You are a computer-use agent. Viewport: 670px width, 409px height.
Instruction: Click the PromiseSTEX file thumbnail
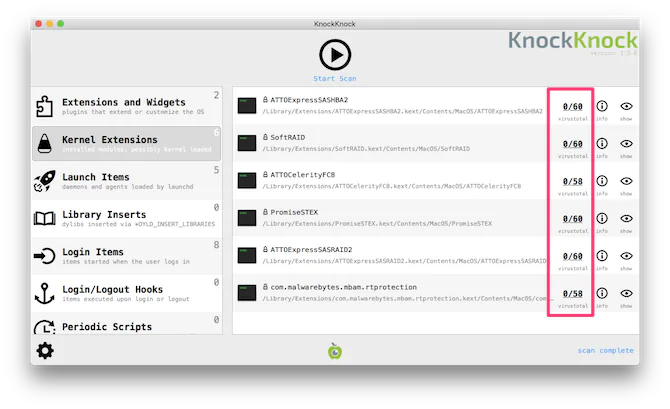coord(247,218)
